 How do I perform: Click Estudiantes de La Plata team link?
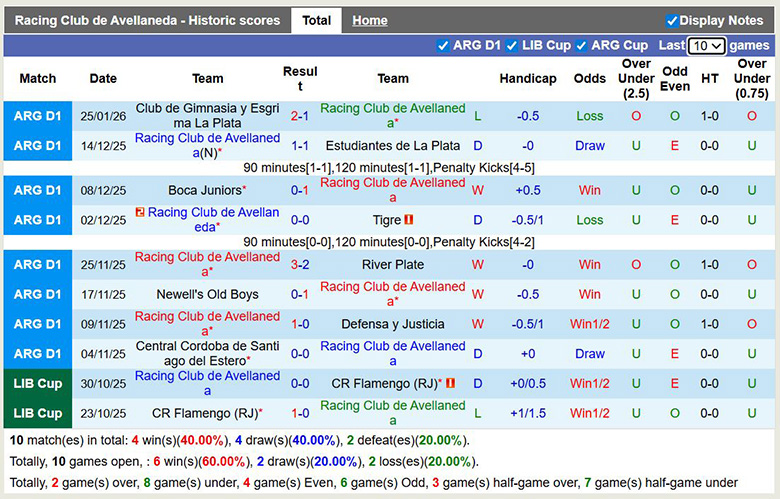click(392, 146)
